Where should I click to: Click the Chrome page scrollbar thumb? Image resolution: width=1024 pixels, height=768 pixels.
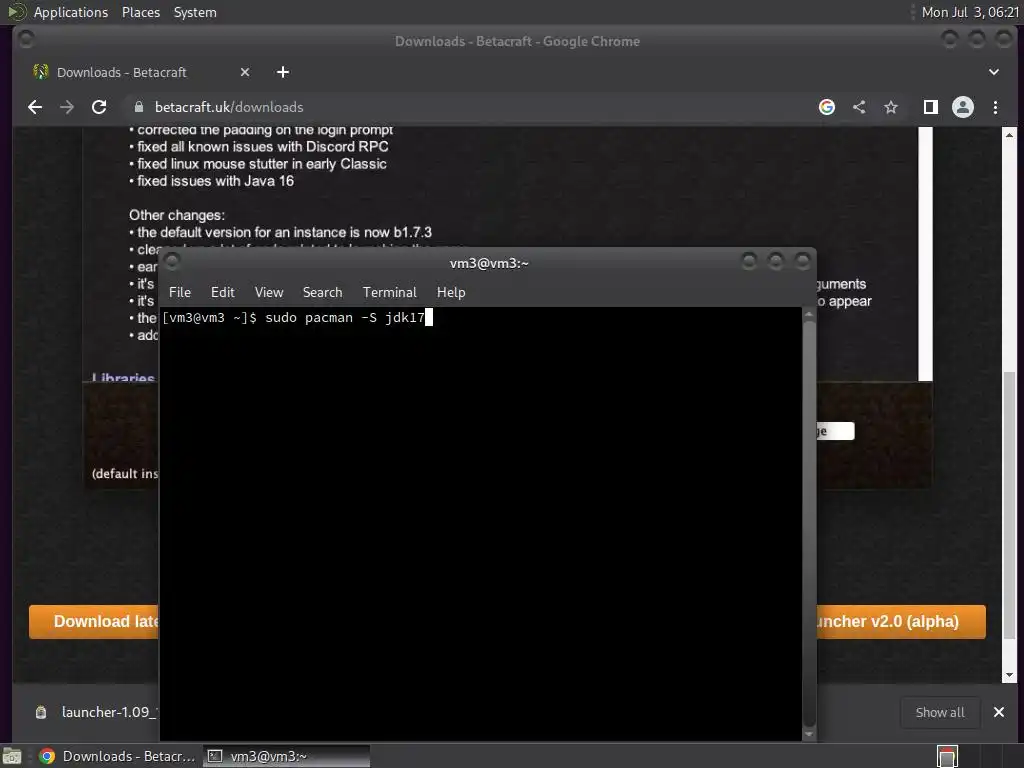pyautogui.click(x=1009, y=503)
